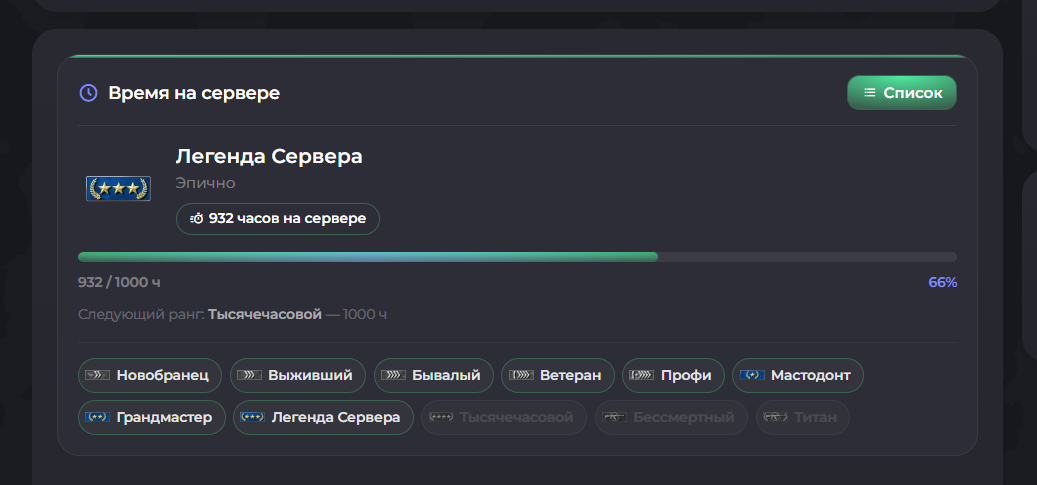This screenshot has height=485, width=1037.
Task: Click the 932 часов на сервере pill
Action: (x=278, y=219)
